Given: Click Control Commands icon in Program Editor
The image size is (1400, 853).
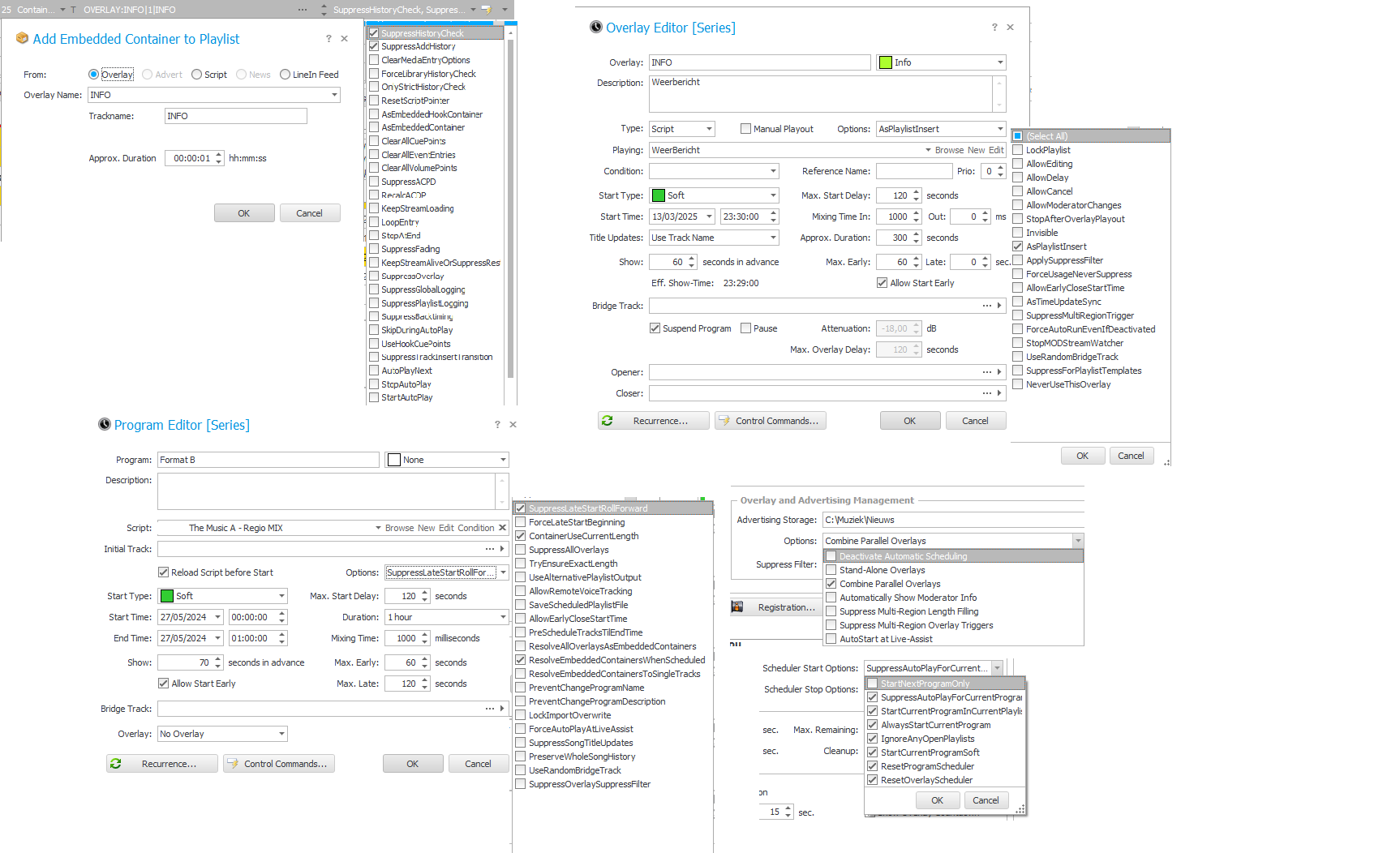Looking at the screenshot, I should point(233,764).
